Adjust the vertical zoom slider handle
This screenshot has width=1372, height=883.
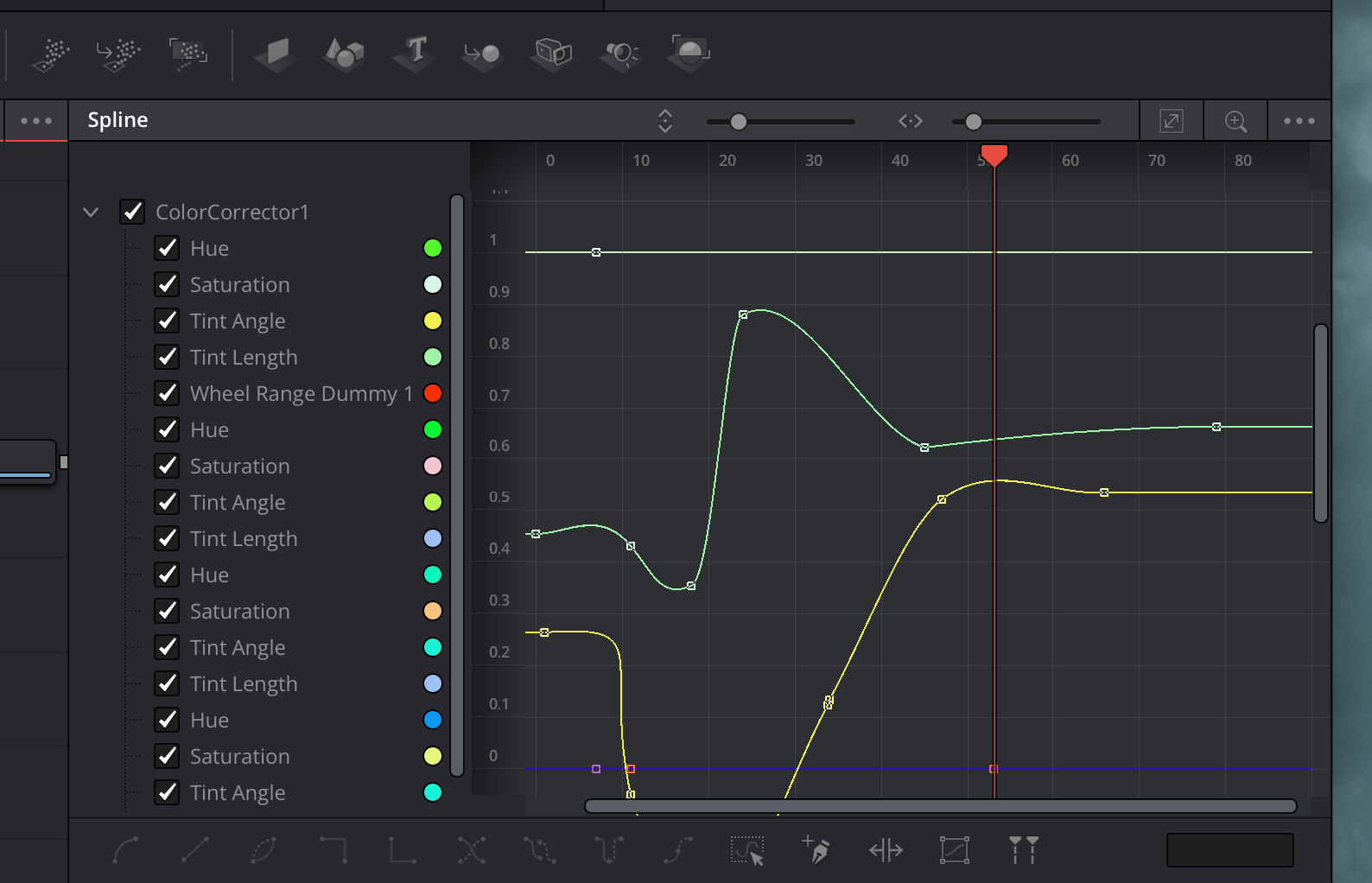click(739, 122)
